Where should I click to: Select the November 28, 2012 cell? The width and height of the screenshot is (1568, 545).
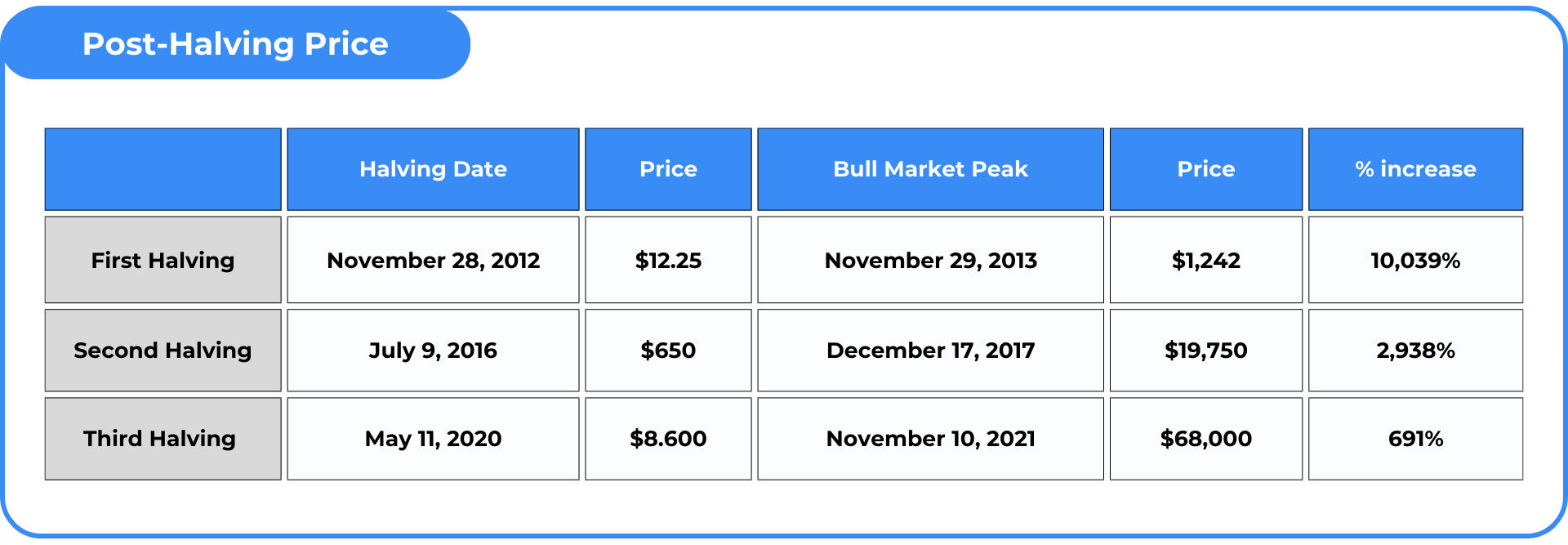click(x=433, y=260)
